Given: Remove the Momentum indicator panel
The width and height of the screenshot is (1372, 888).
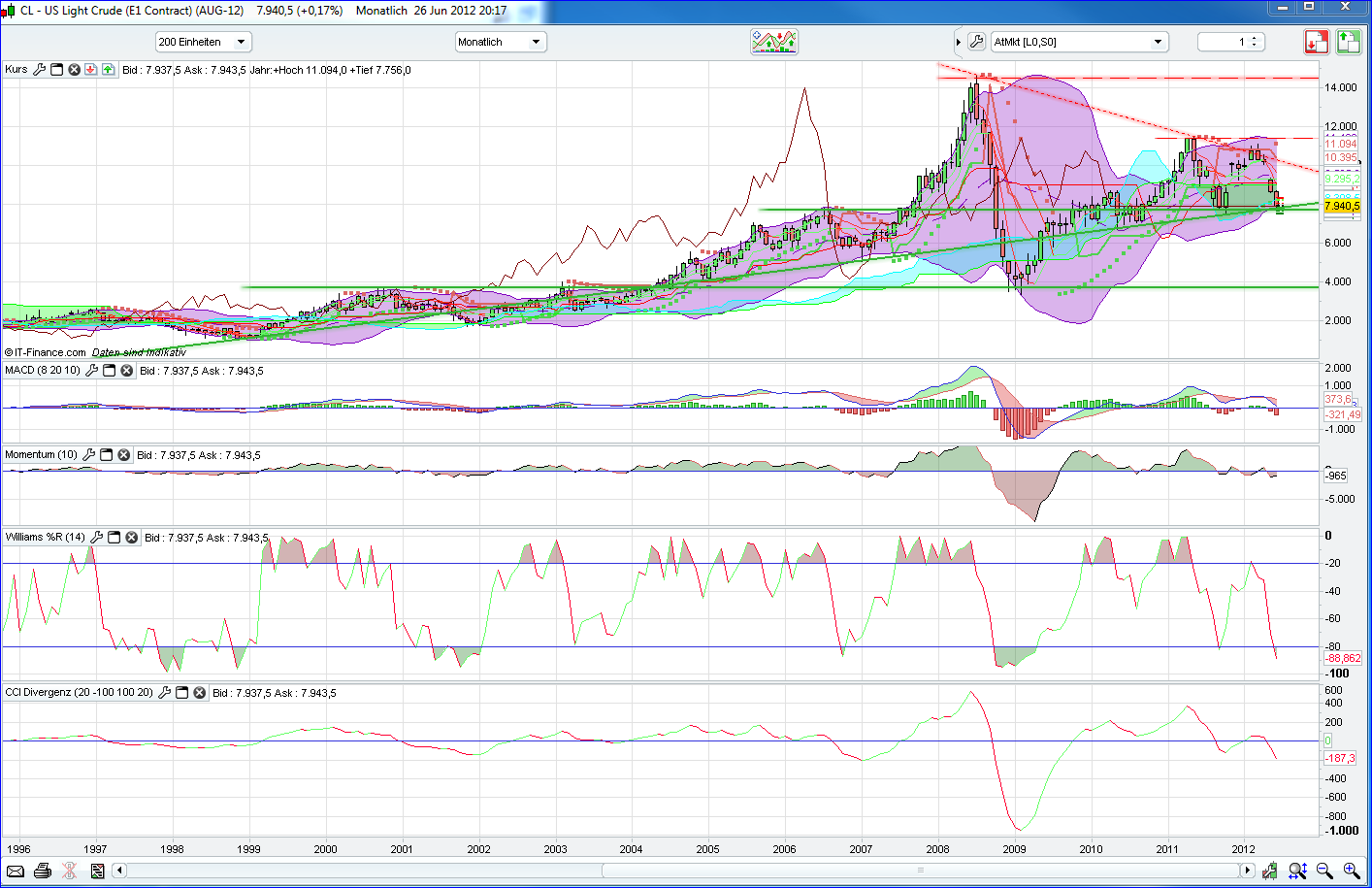Looking at the screenshot, I should pos(124,455).
